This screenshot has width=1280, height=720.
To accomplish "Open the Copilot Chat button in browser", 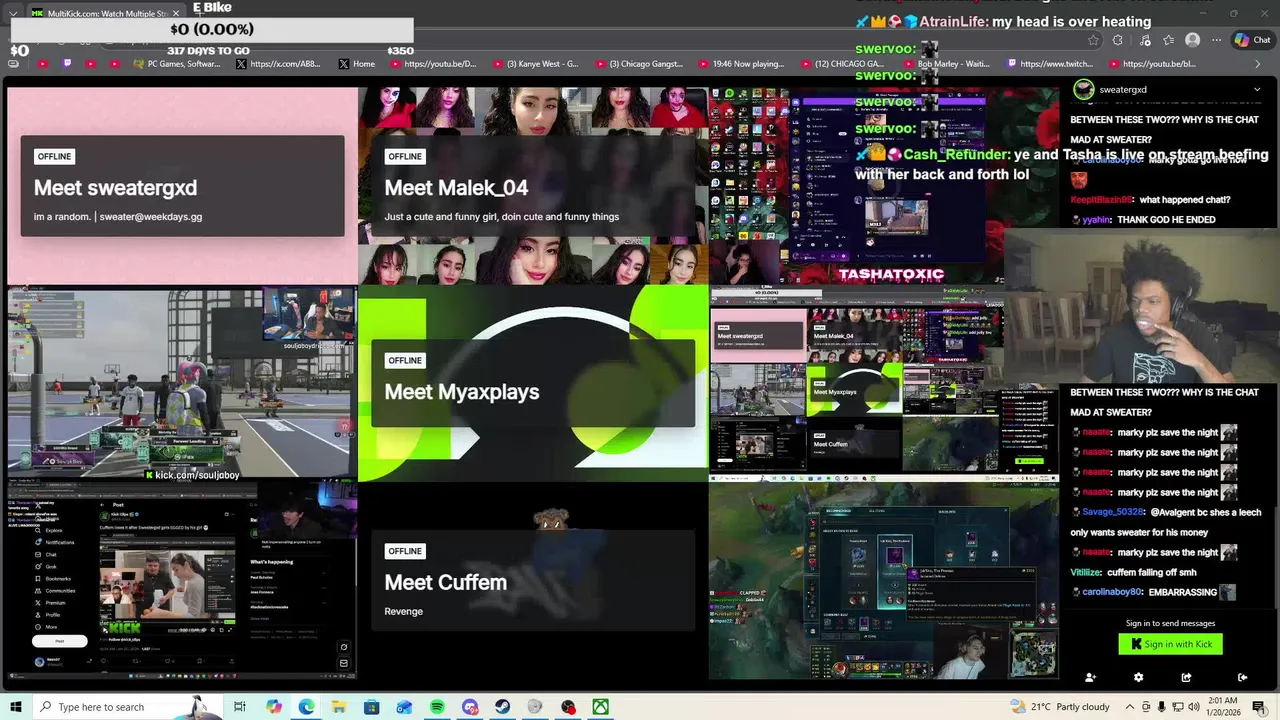I will pyautogui.click(x=1252, y=40).
